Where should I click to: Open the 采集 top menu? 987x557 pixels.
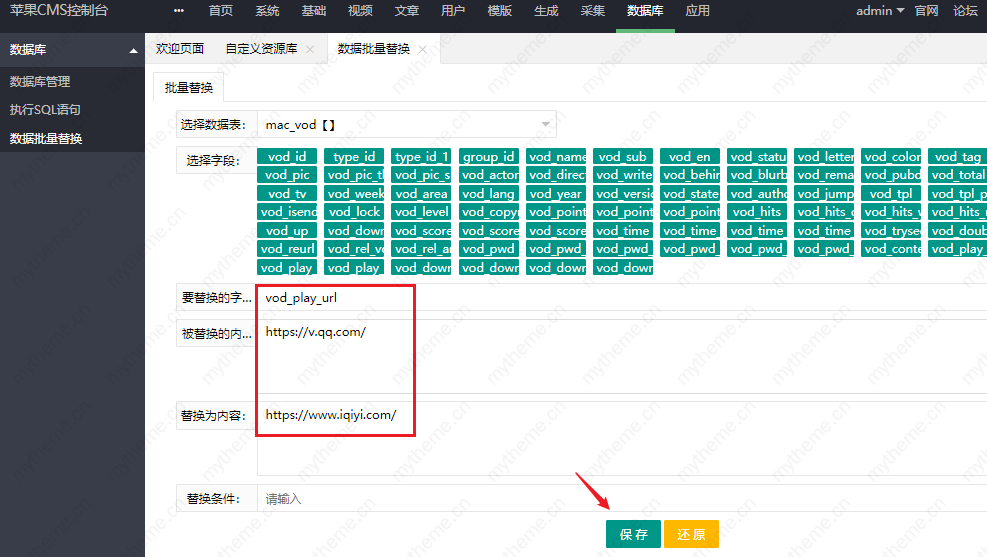pos(592,11)
